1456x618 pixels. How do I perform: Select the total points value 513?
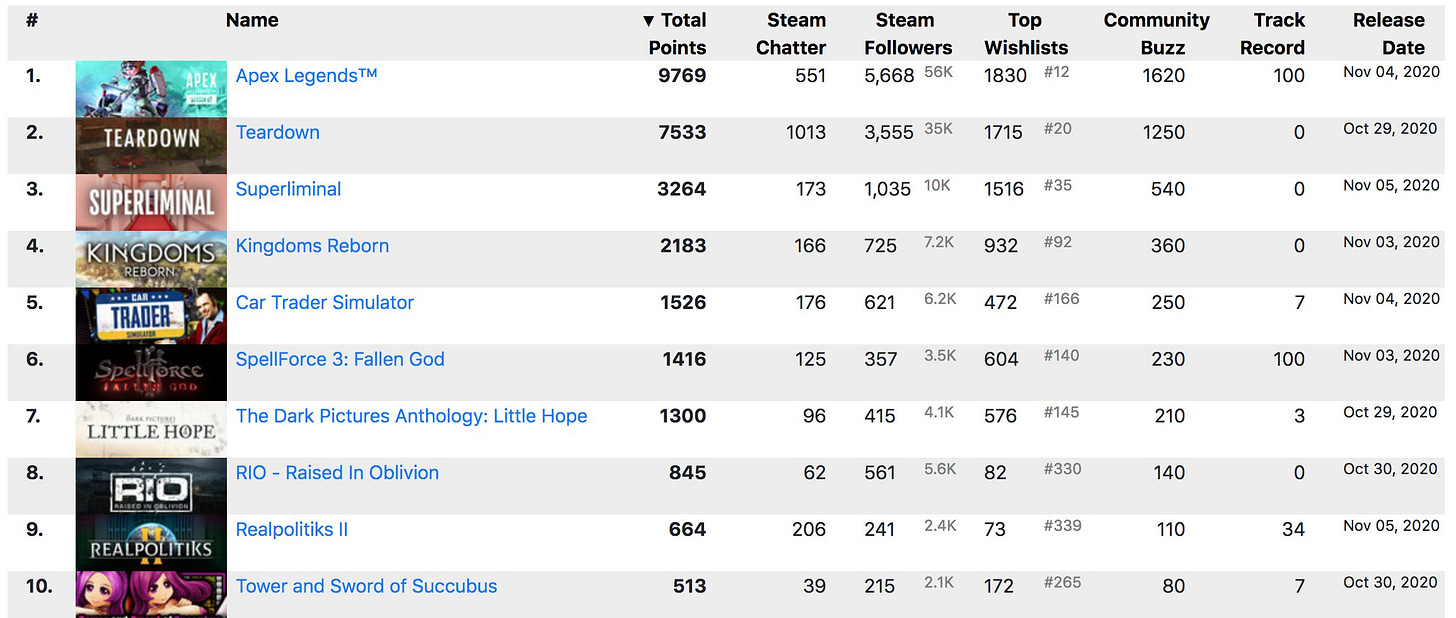tap(689, 587)
